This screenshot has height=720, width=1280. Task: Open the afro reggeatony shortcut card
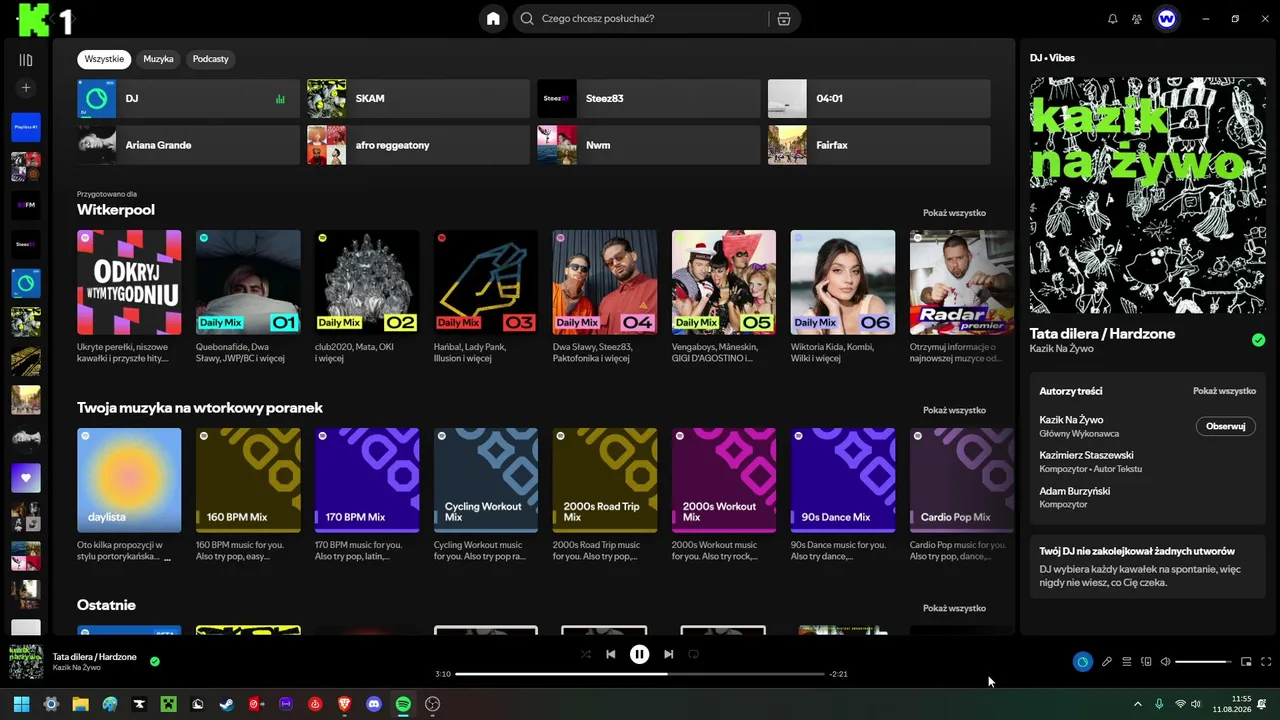click(418, 145)
